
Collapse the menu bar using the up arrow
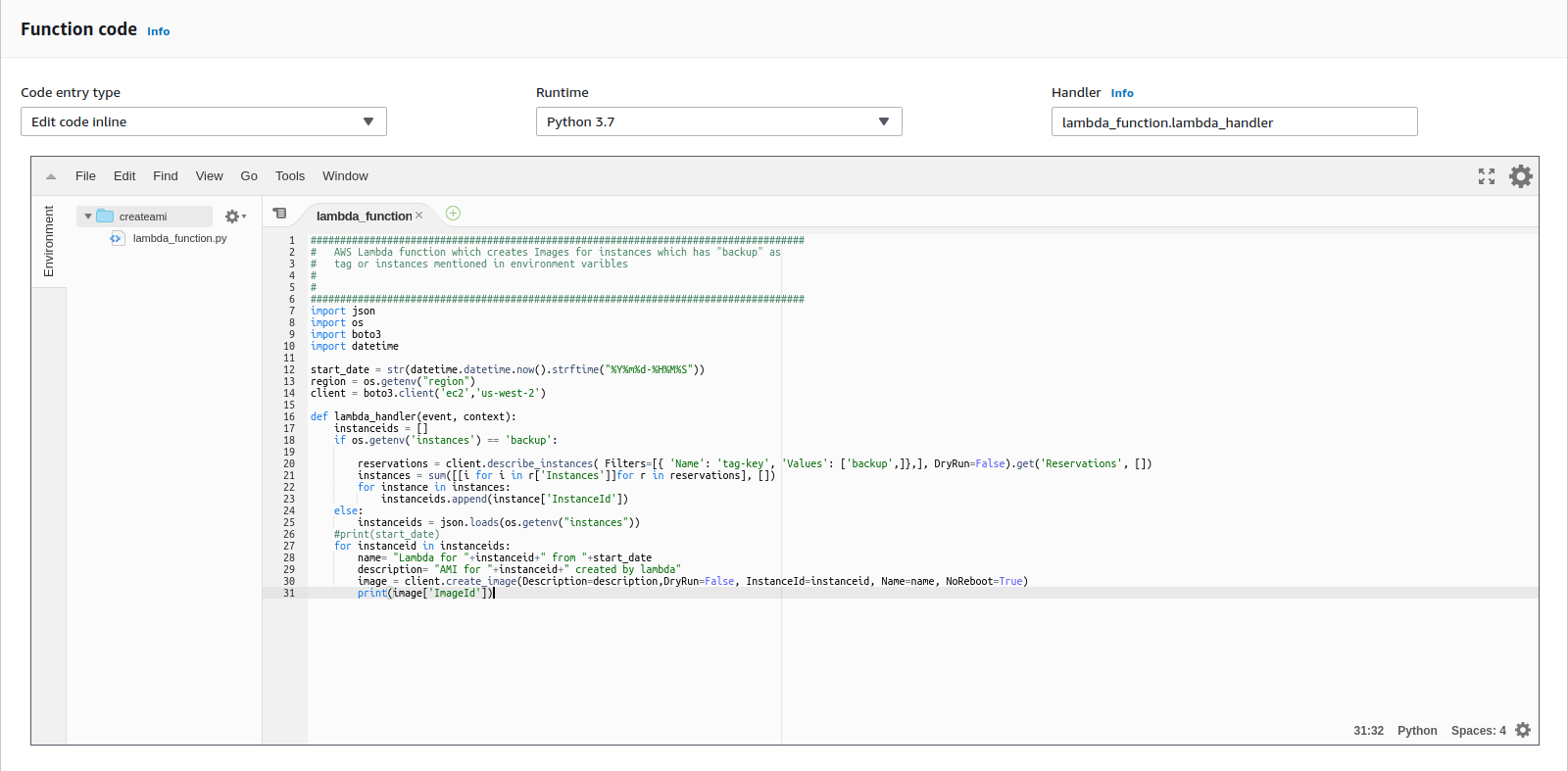[x=51, y=176]
